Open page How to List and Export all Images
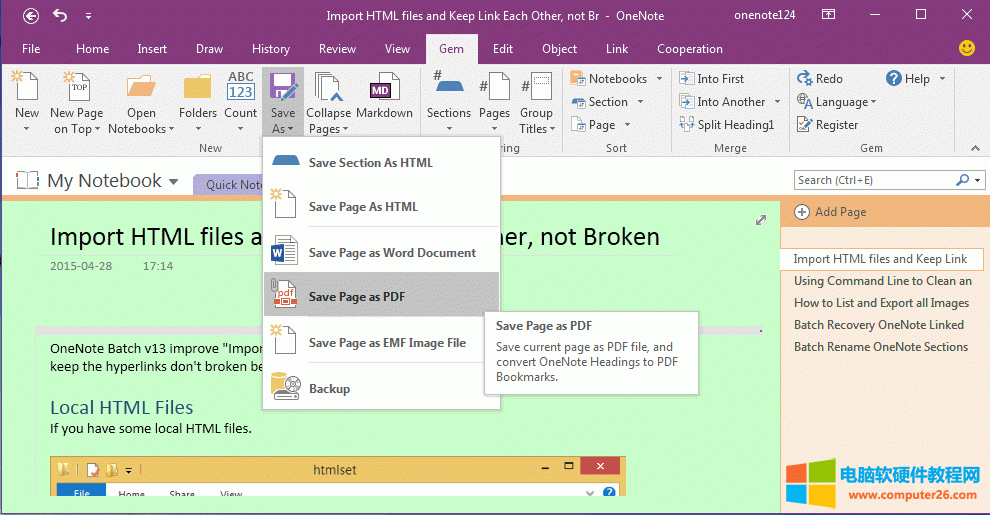990x515 pixels. tap(881, 303)
